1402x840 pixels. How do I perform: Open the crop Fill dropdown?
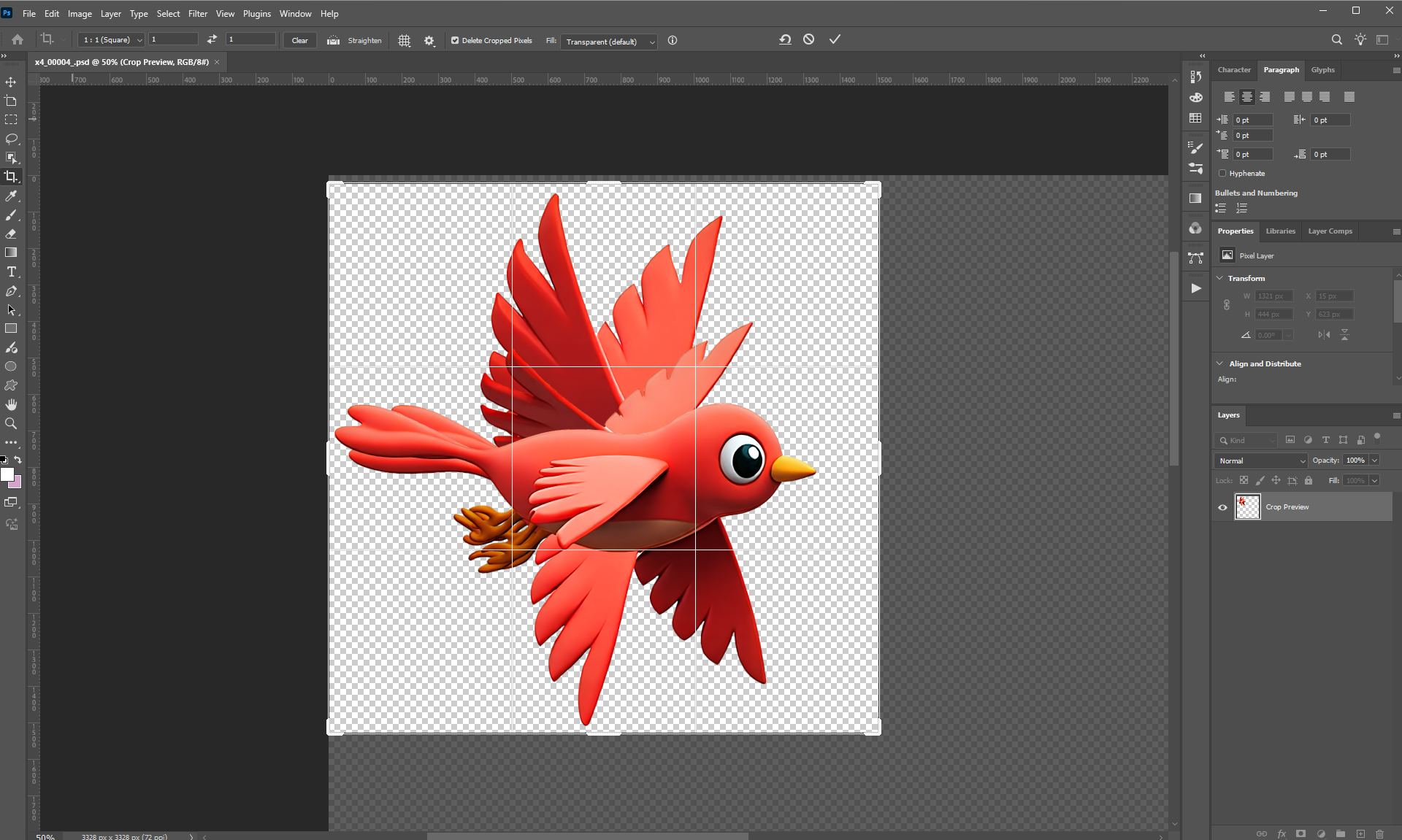tap(608, 42)
